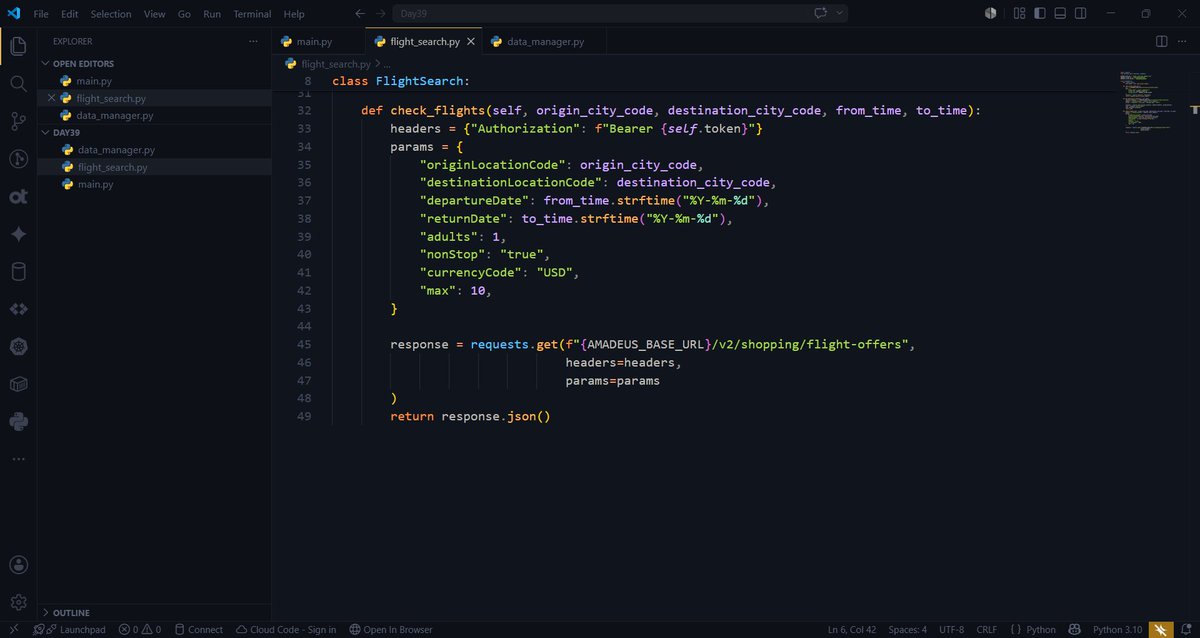Click the remote window indicator in status bar
Image resolution: width=1200 pixels, height=638 pixels.
coord(13,629)
